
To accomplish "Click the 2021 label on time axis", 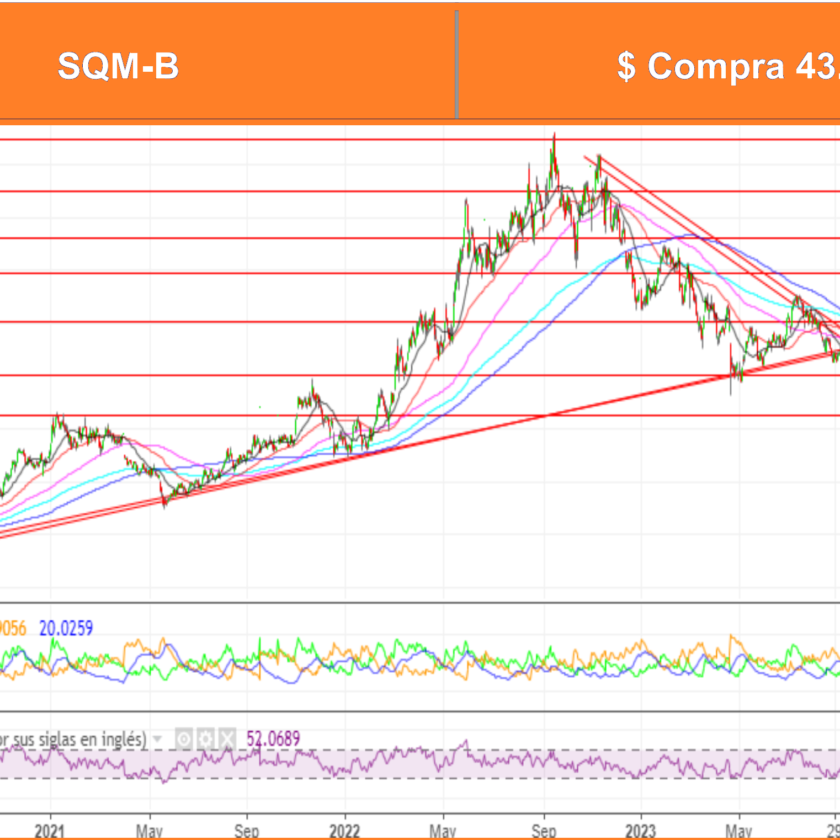I will click(x=49, y=829).
